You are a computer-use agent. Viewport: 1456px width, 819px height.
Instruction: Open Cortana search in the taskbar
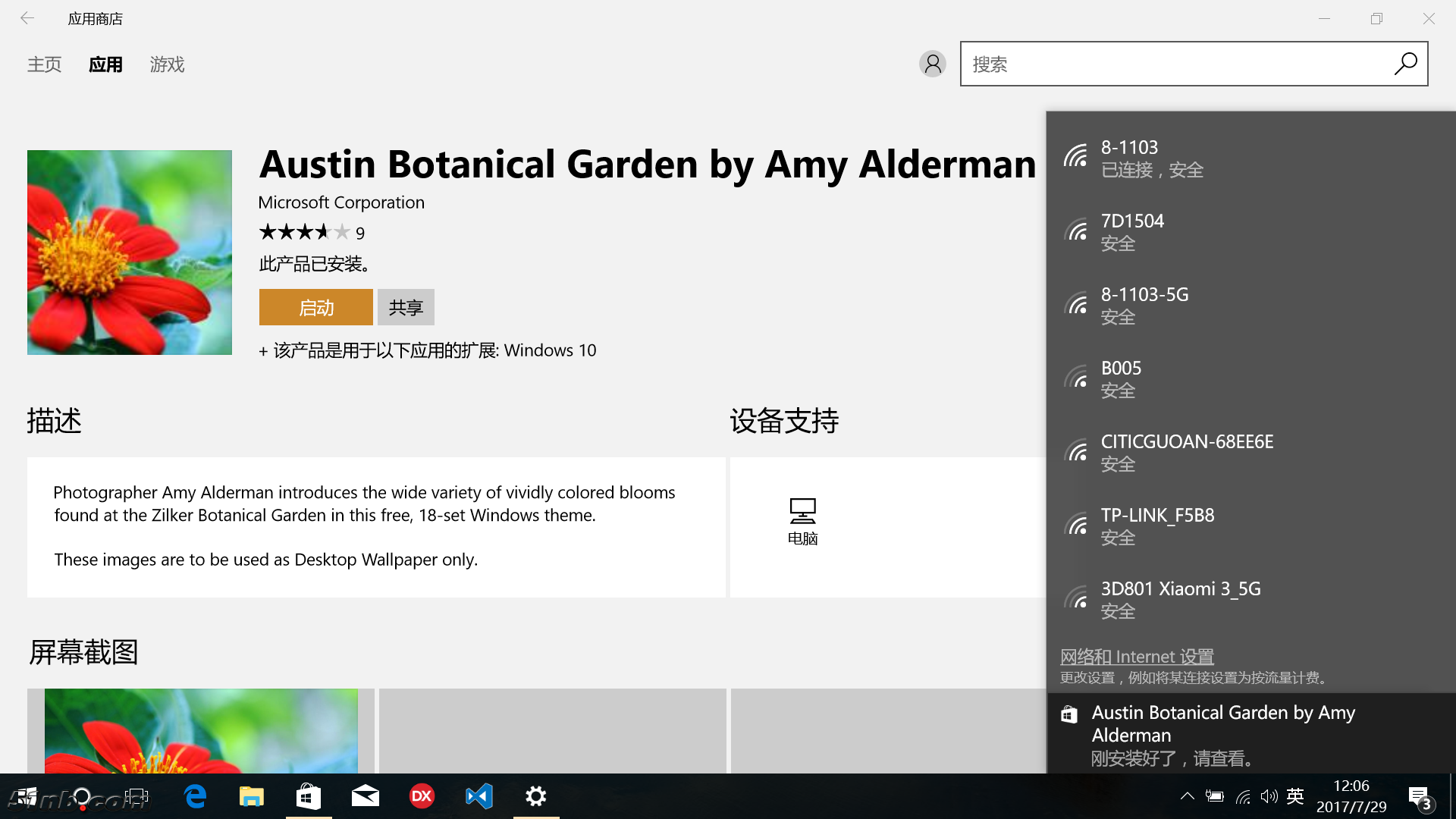81,796
